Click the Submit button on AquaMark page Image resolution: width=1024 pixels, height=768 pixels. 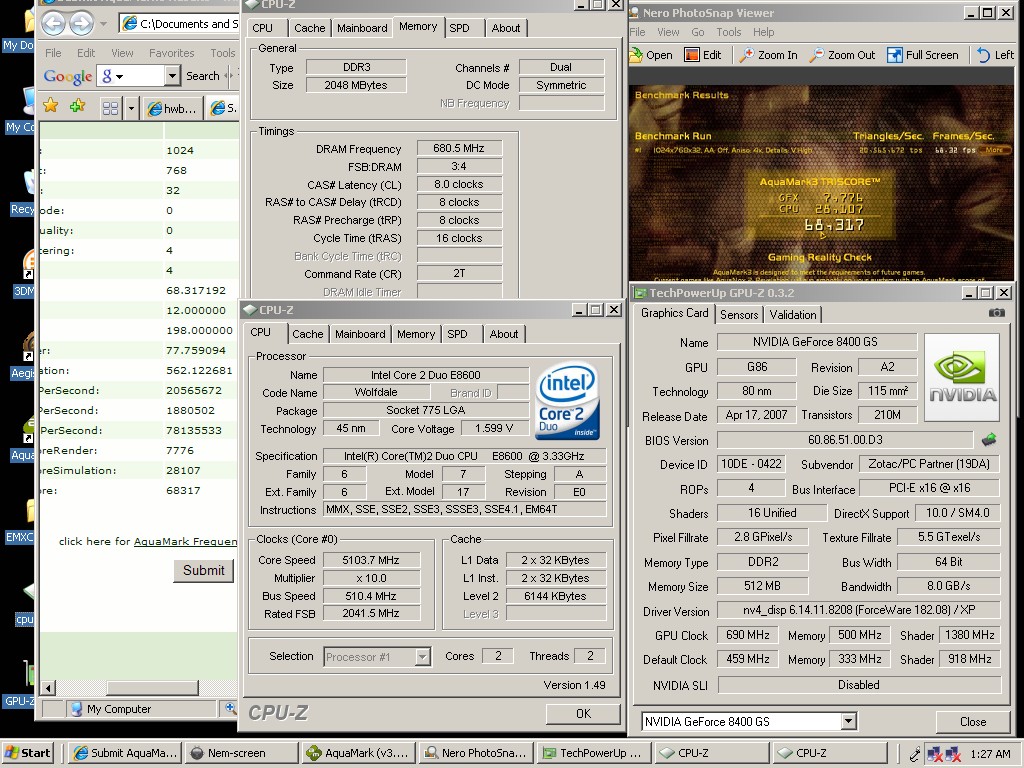click(203, 570)
